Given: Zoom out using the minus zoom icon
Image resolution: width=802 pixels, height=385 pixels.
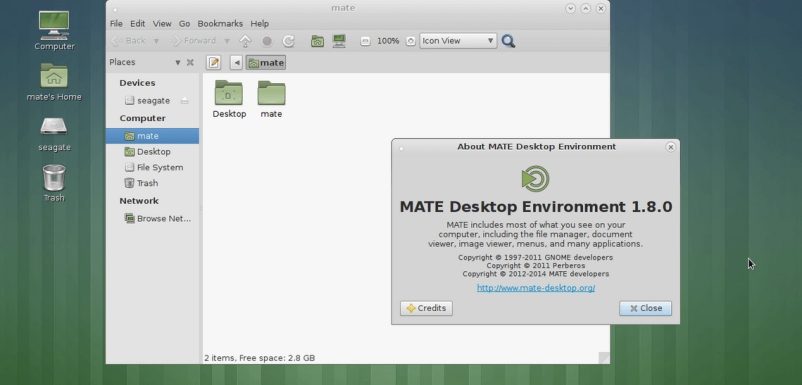Looking at the screenshot, I should [365, 41].
